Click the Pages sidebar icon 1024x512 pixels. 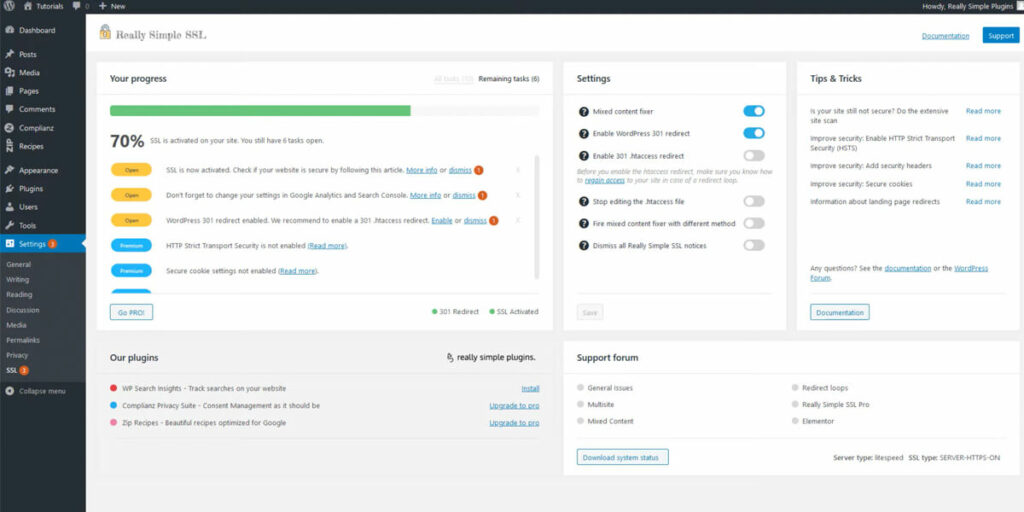[x=10, y=91]
